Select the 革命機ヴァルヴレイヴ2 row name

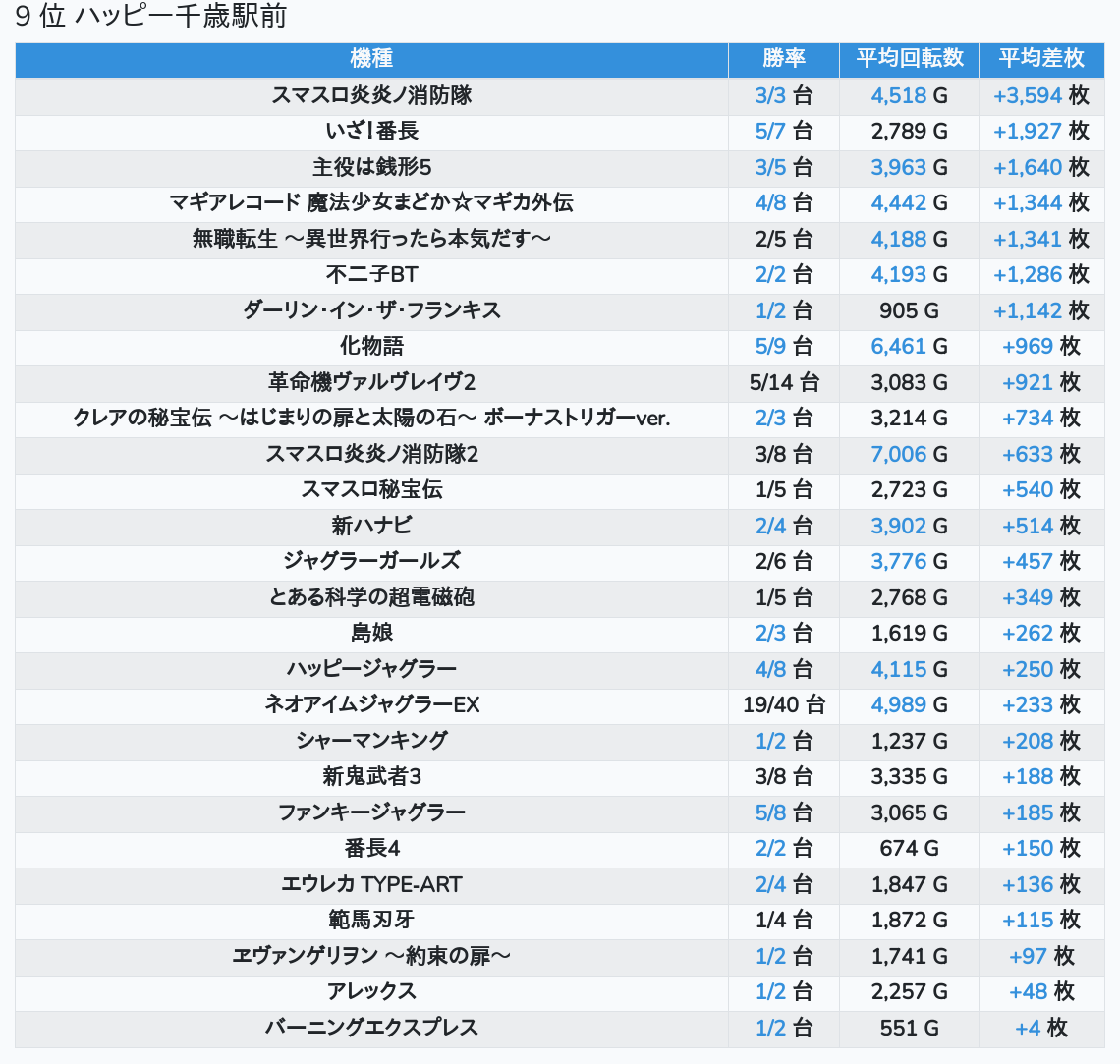371,383
